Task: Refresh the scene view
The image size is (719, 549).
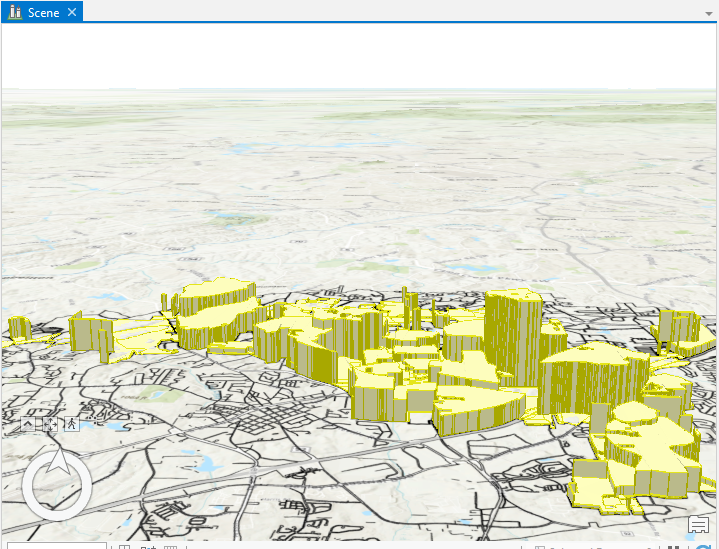Action: (705, 546)
